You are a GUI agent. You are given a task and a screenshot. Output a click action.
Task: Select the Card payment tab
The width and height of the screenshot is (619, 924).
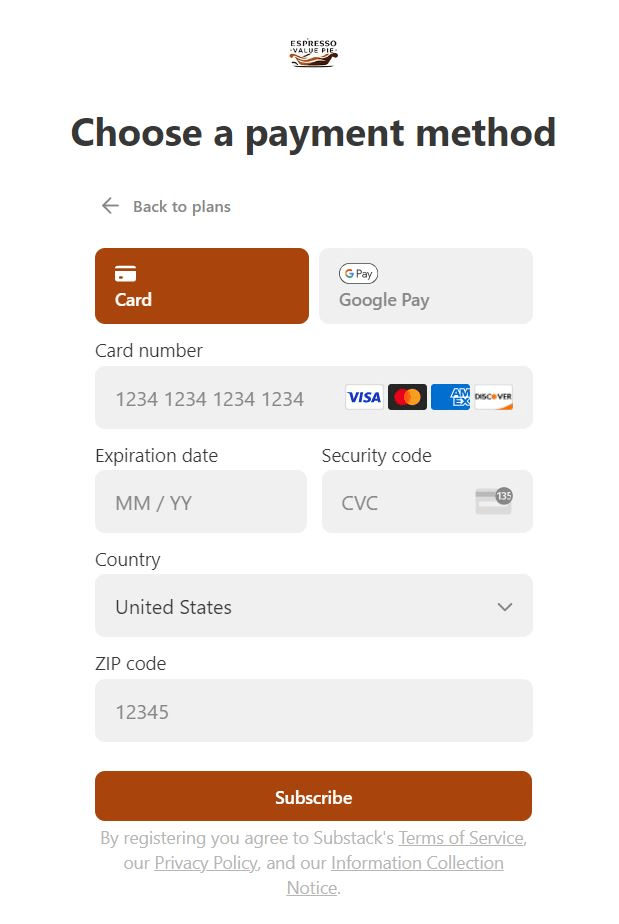tap(202, 286)
